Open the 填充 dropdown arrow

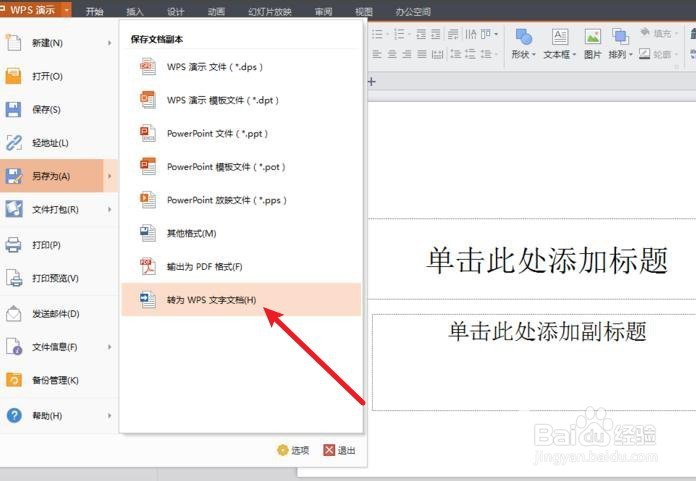(676, 33)
